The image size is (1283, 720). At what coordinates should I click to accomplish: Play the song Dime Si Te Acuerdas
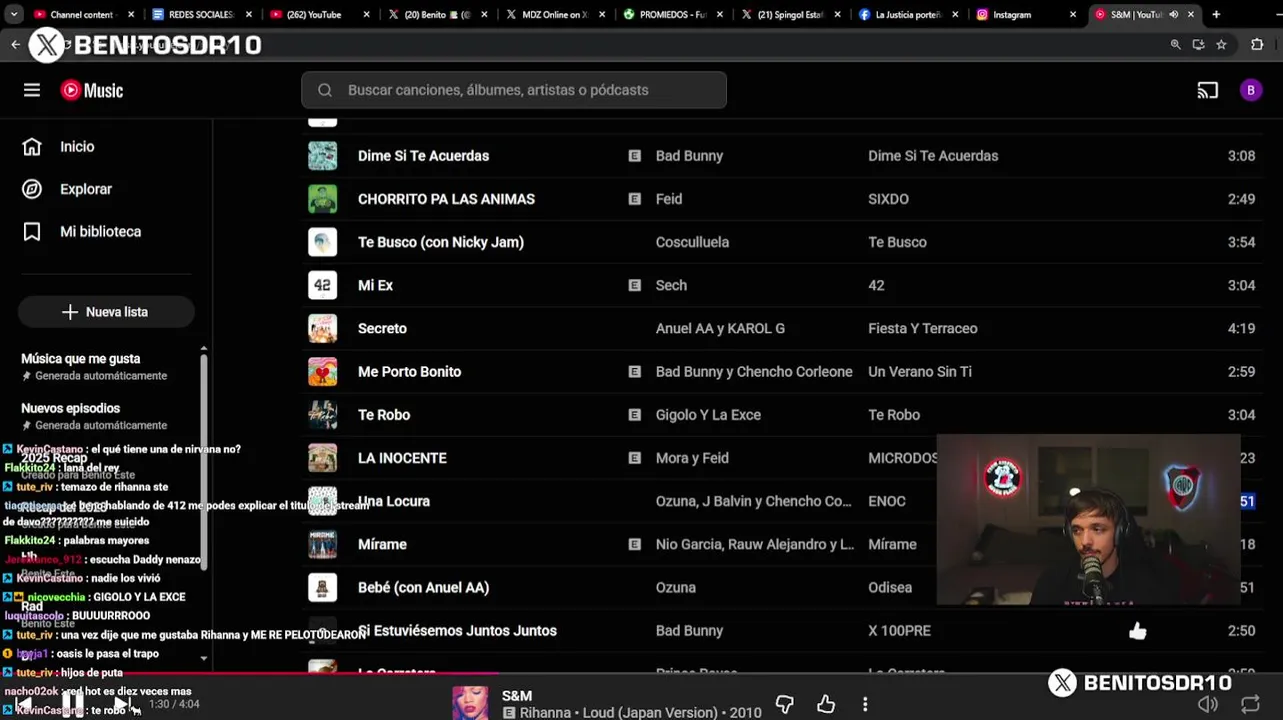423,156
